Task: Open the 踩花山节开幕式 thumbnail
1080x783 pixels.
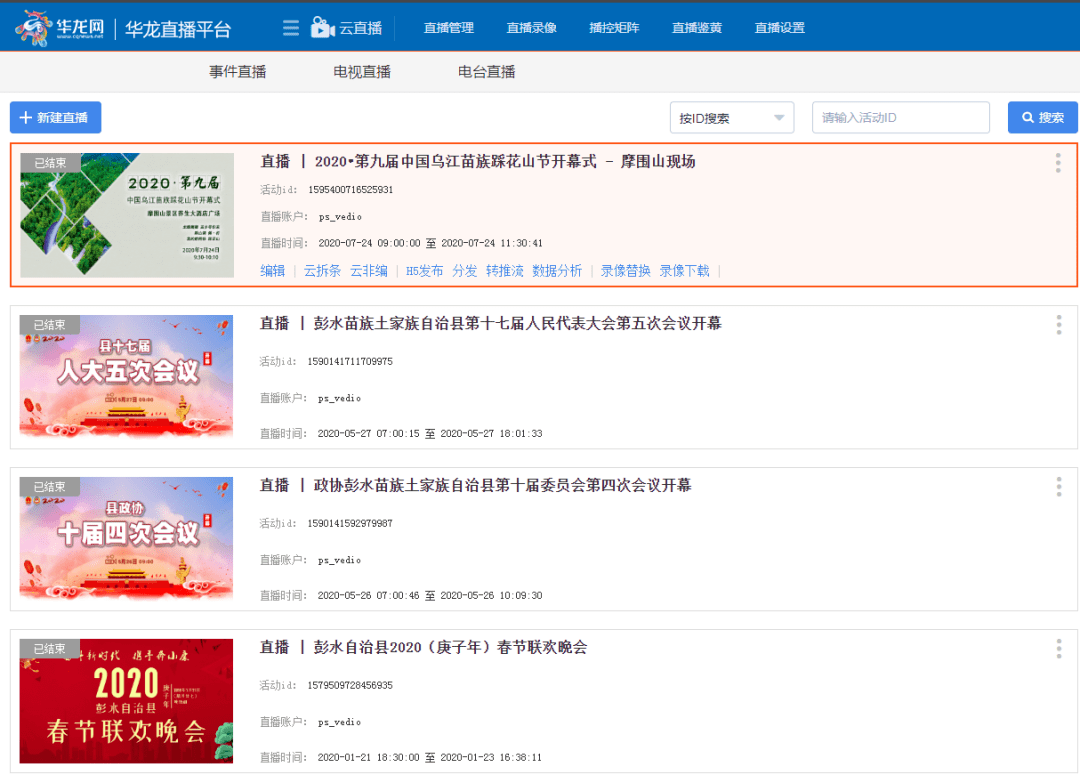Action: (x=127, y=215)
